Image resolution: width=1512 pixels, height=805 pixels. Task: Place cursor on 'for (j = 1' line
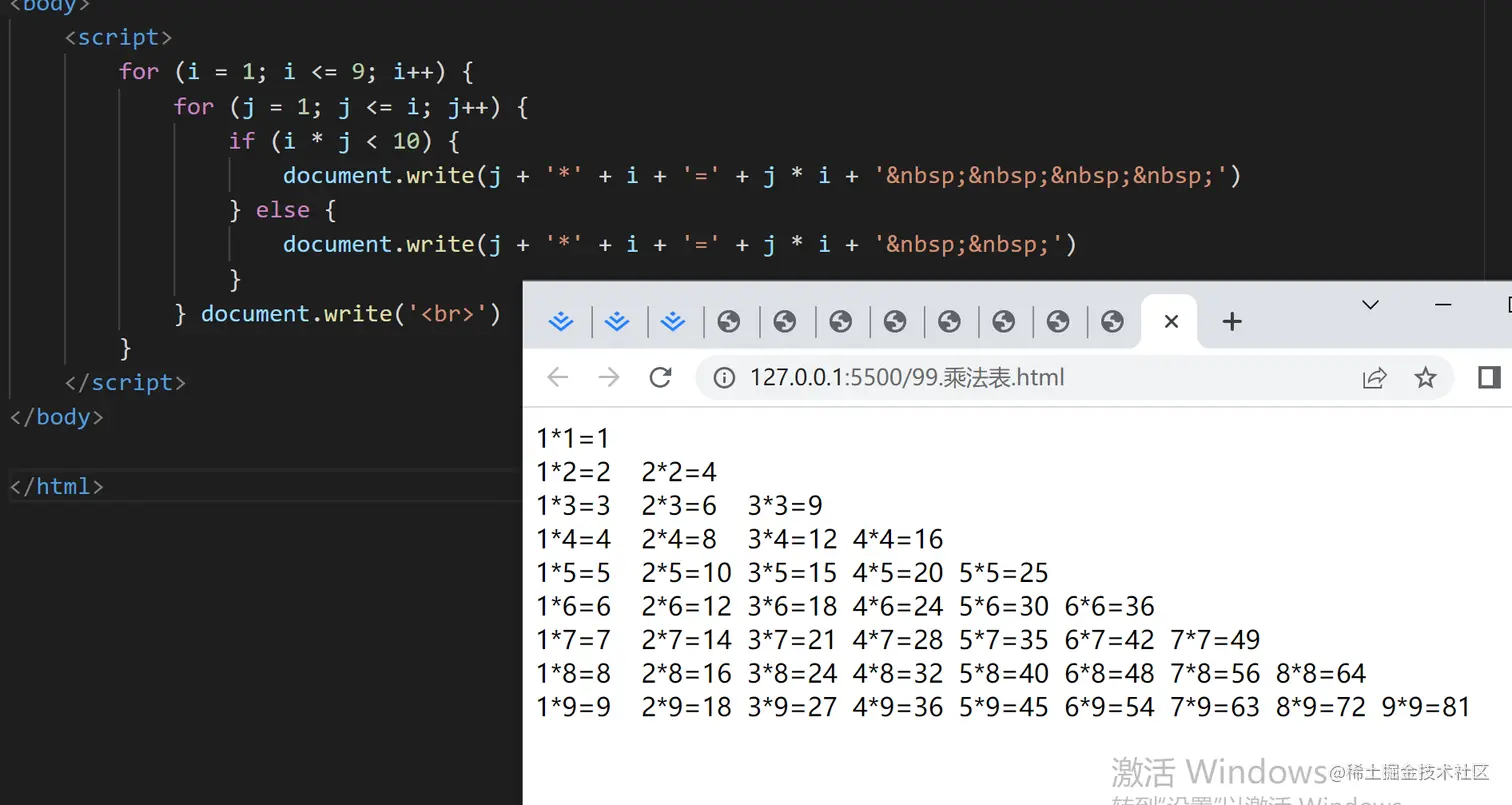click(351, 106)
